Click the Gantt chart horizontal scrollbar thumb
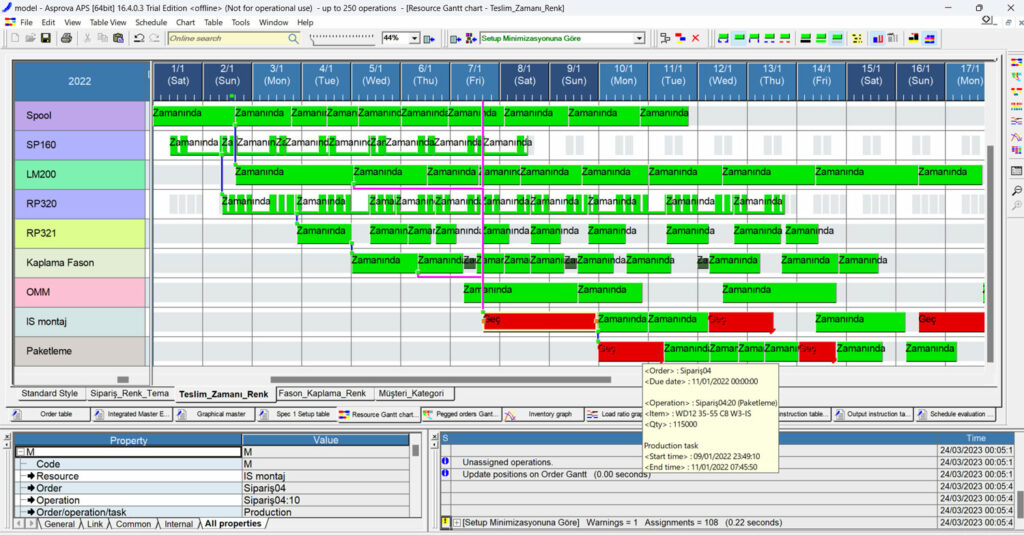Image resolution: width=1024 pixels, height=535 pixels. (x=440, y=380)
